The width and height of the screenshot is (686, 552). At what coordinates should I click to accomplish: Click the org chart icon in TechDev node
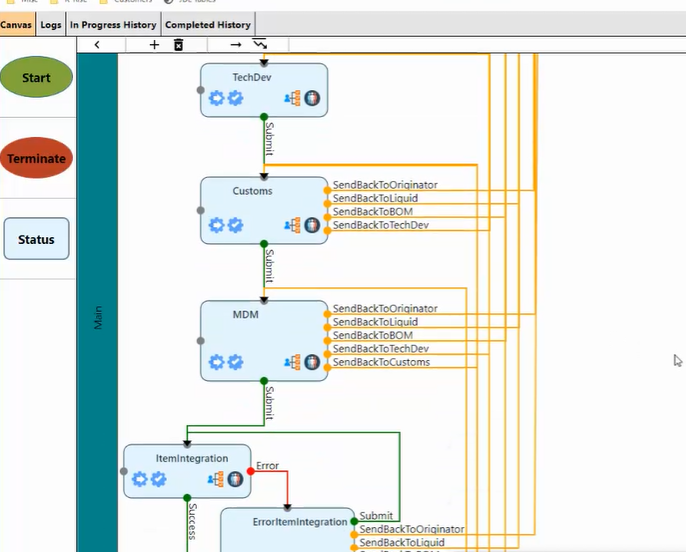(x=293, y=98)
